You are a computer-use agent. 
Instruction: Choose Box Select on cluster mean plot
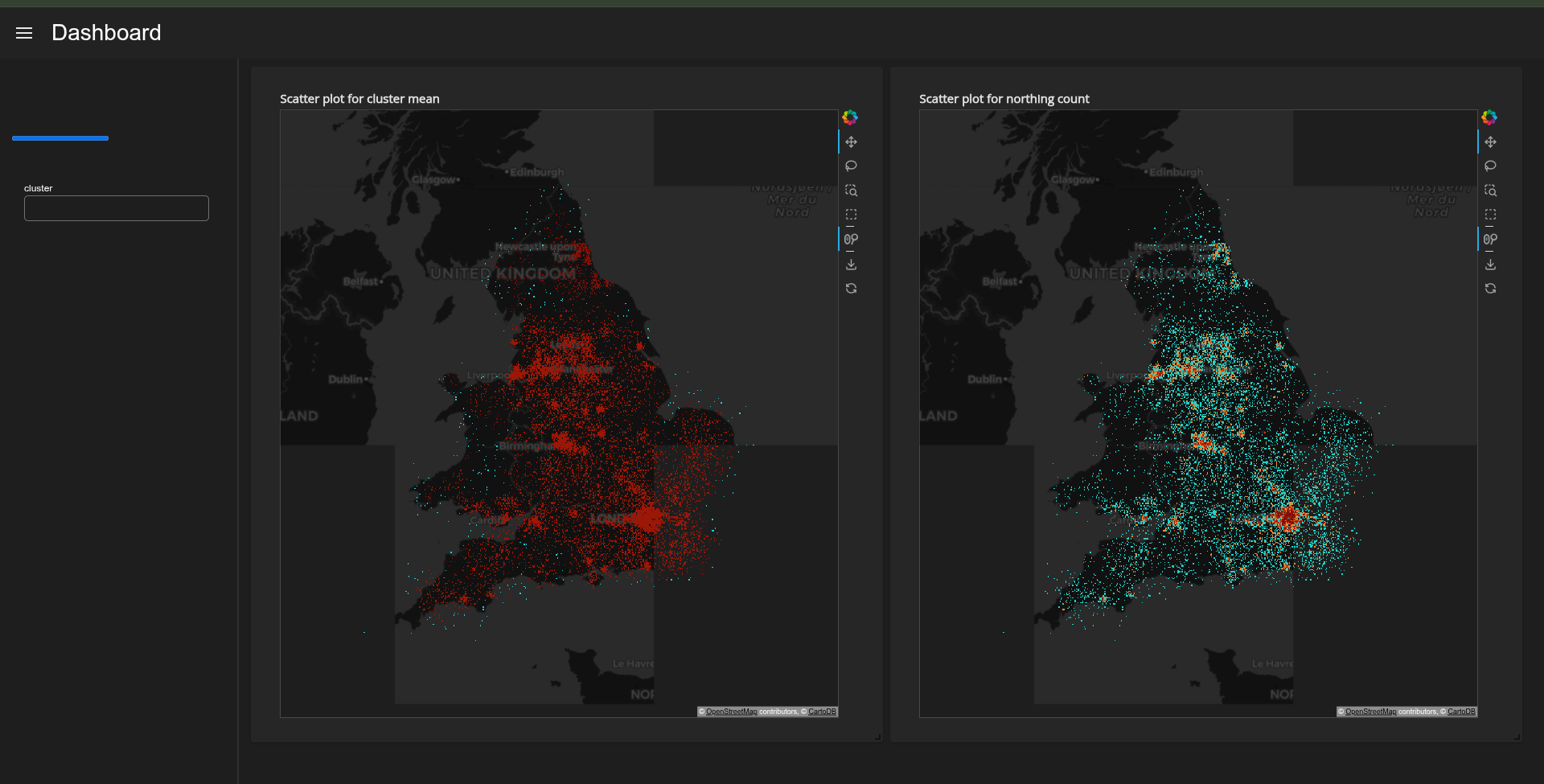pos(851,215)
